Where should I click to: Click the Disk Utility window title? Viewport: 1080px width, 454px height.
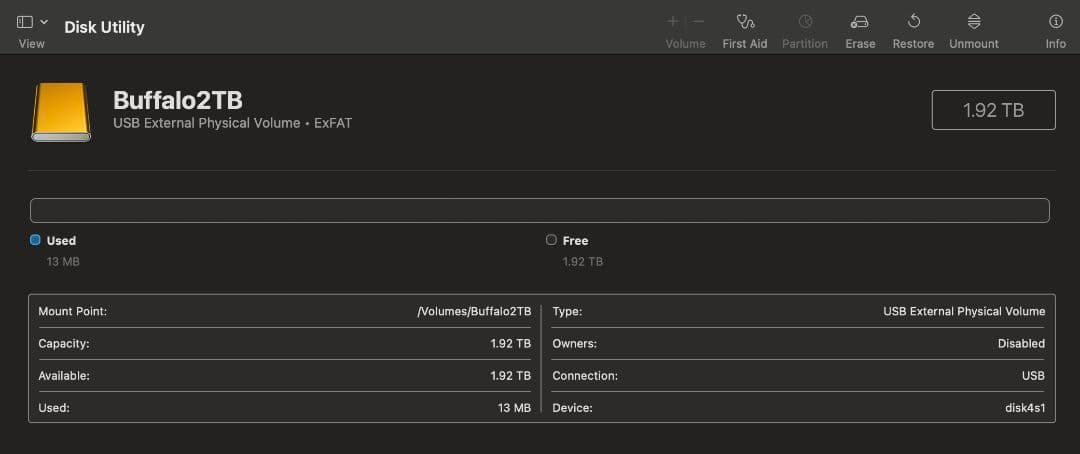(x=104, y=27)
